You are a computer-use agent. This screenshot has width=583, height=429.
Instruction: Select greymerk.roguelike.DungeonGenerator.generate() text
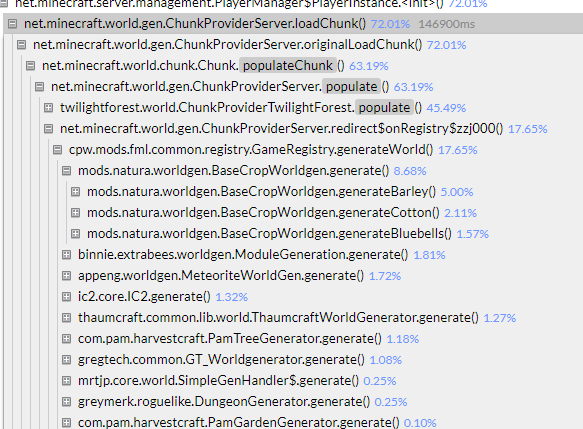(224, 402)
